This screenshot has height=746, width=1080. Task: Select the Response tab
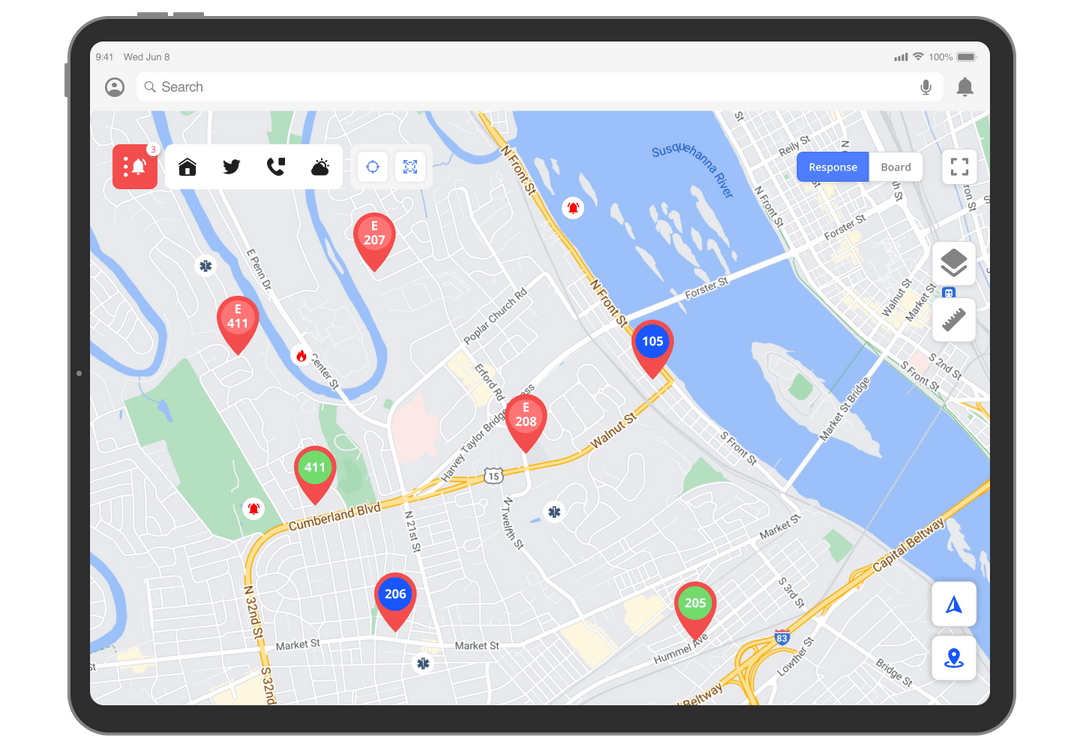click(833, 166)
